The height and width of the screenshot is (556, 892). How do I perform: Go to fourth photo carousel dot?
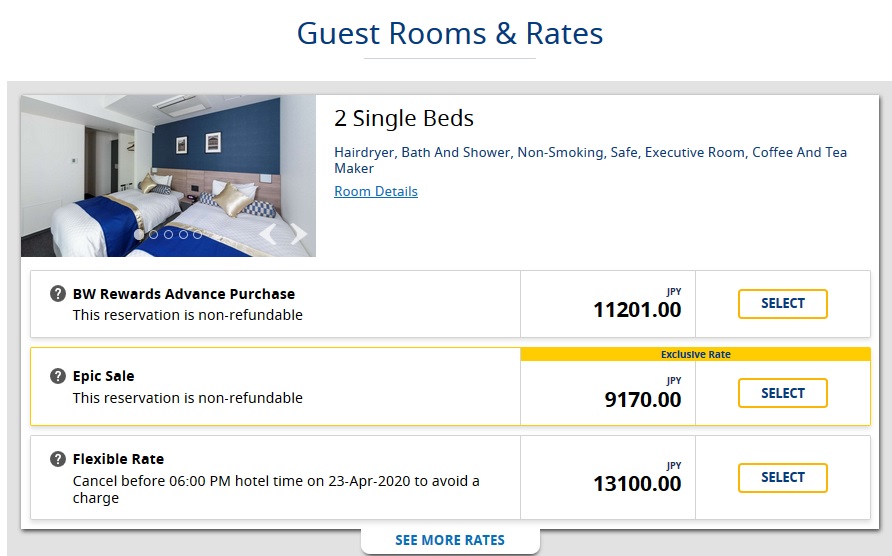[x=183, y=234]
